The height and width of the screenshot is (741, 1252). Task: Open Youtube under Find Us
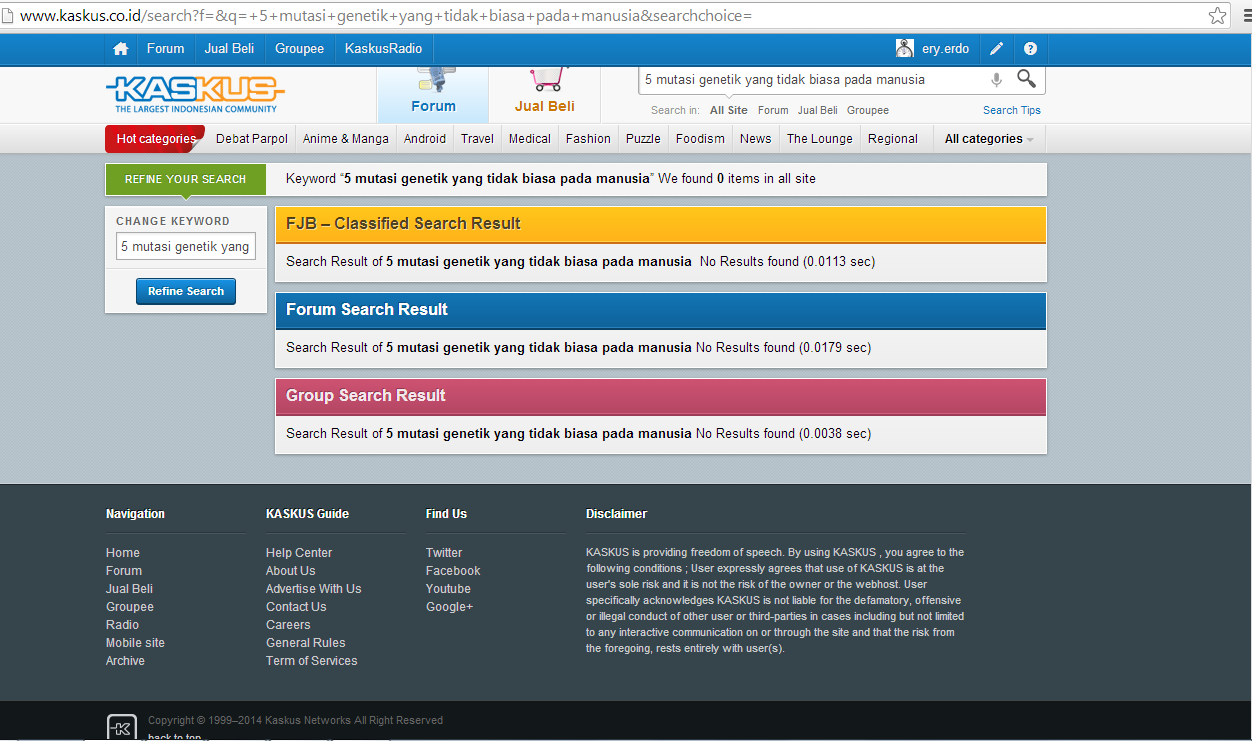click(x=448, y=589)
